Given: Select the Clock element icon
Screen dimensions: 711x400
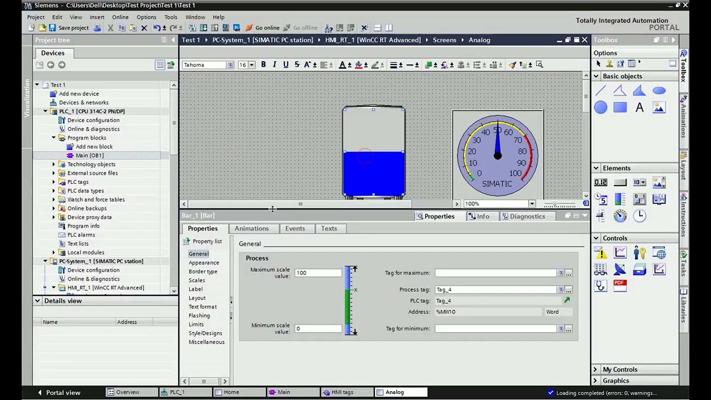Looking at the screenshot, I should click(x=639, y=216).
